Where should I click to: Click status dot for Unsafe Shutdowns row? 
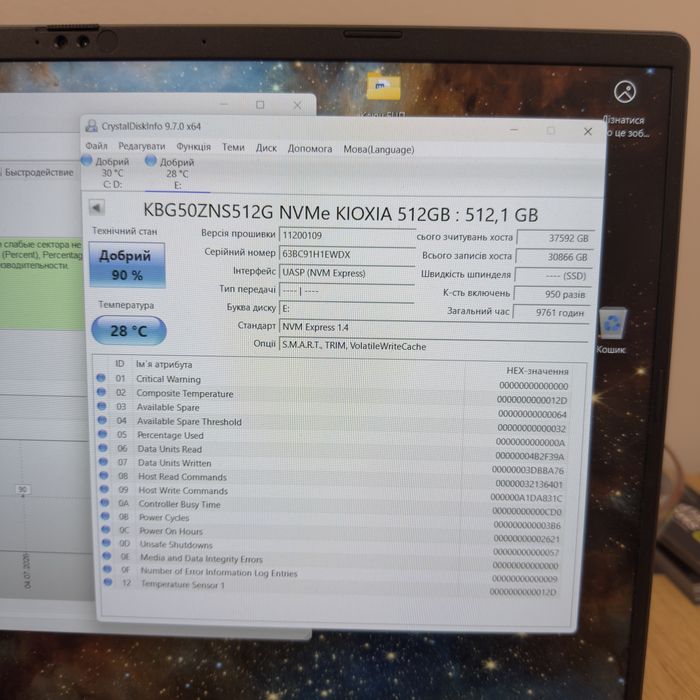[106, 543]
